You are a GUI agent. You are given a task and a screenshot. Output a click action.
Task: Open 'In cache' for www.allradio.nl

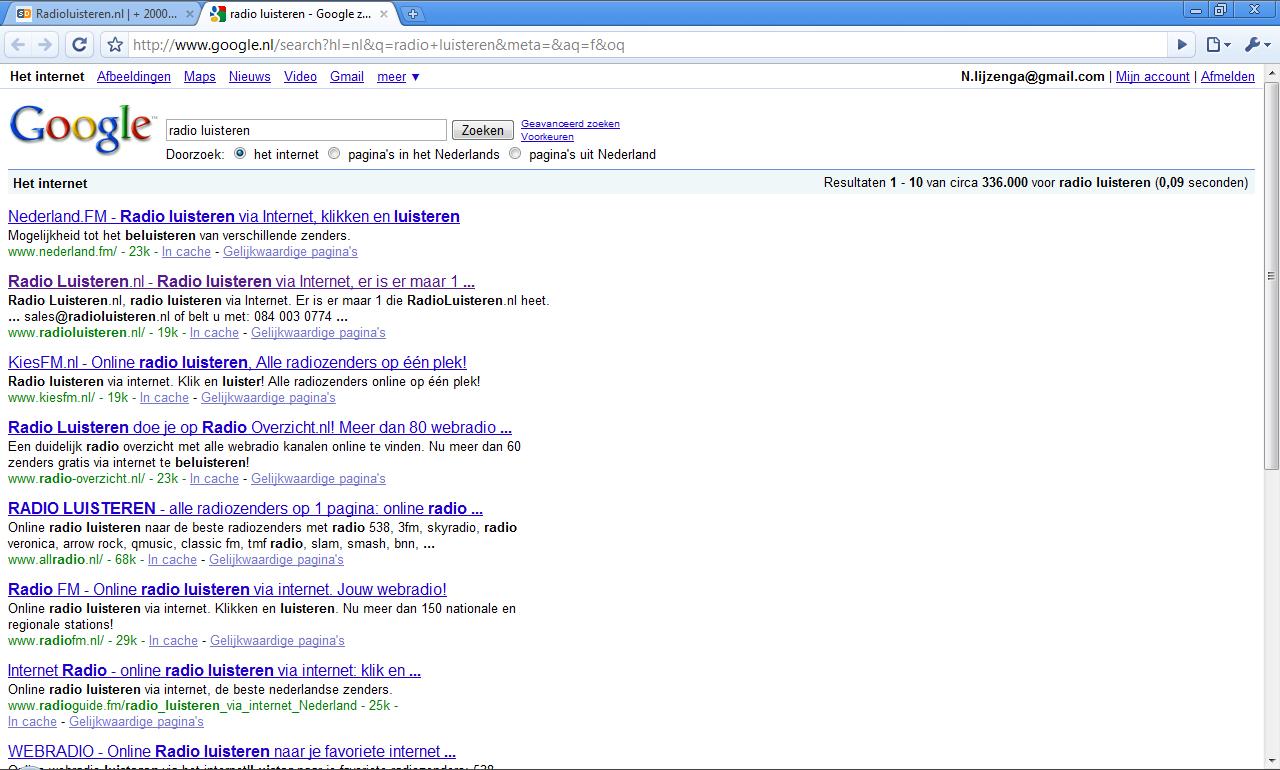pyautogui.click(x=172, y=560)
